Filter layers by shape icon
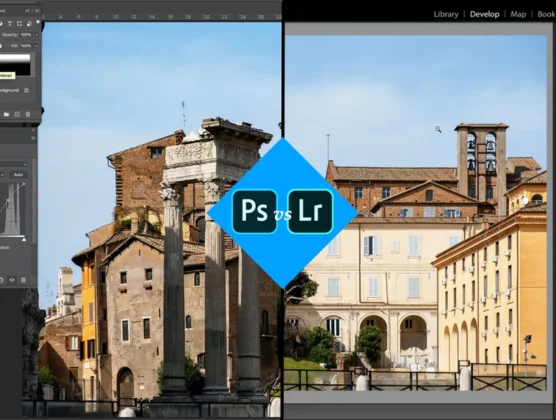The image size is (556, 420). pyautogui.click(x=20, y=23)
